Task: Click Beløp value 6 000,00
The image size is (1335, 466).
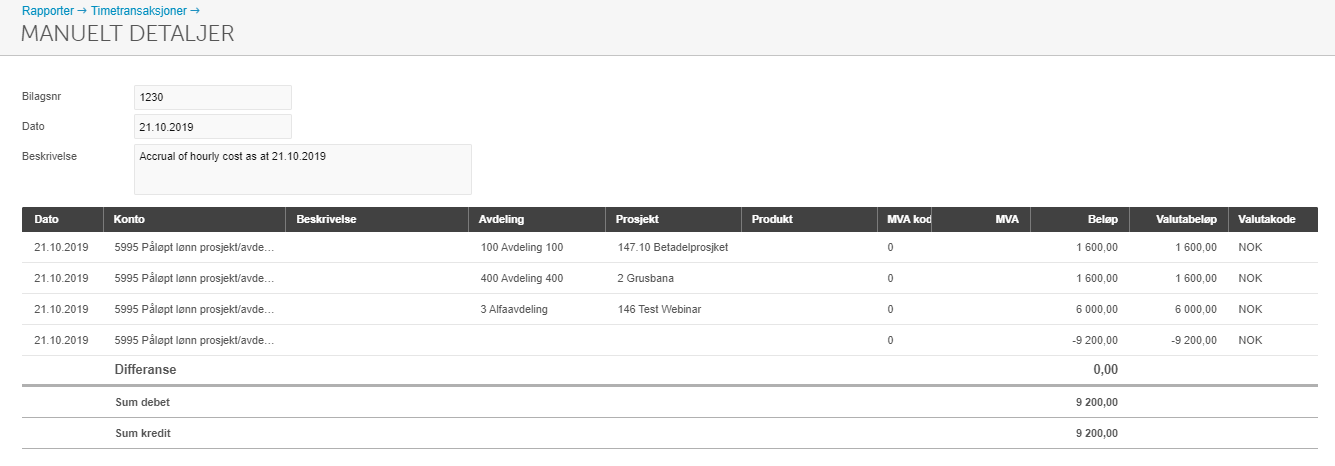Action: (1095, 309)
